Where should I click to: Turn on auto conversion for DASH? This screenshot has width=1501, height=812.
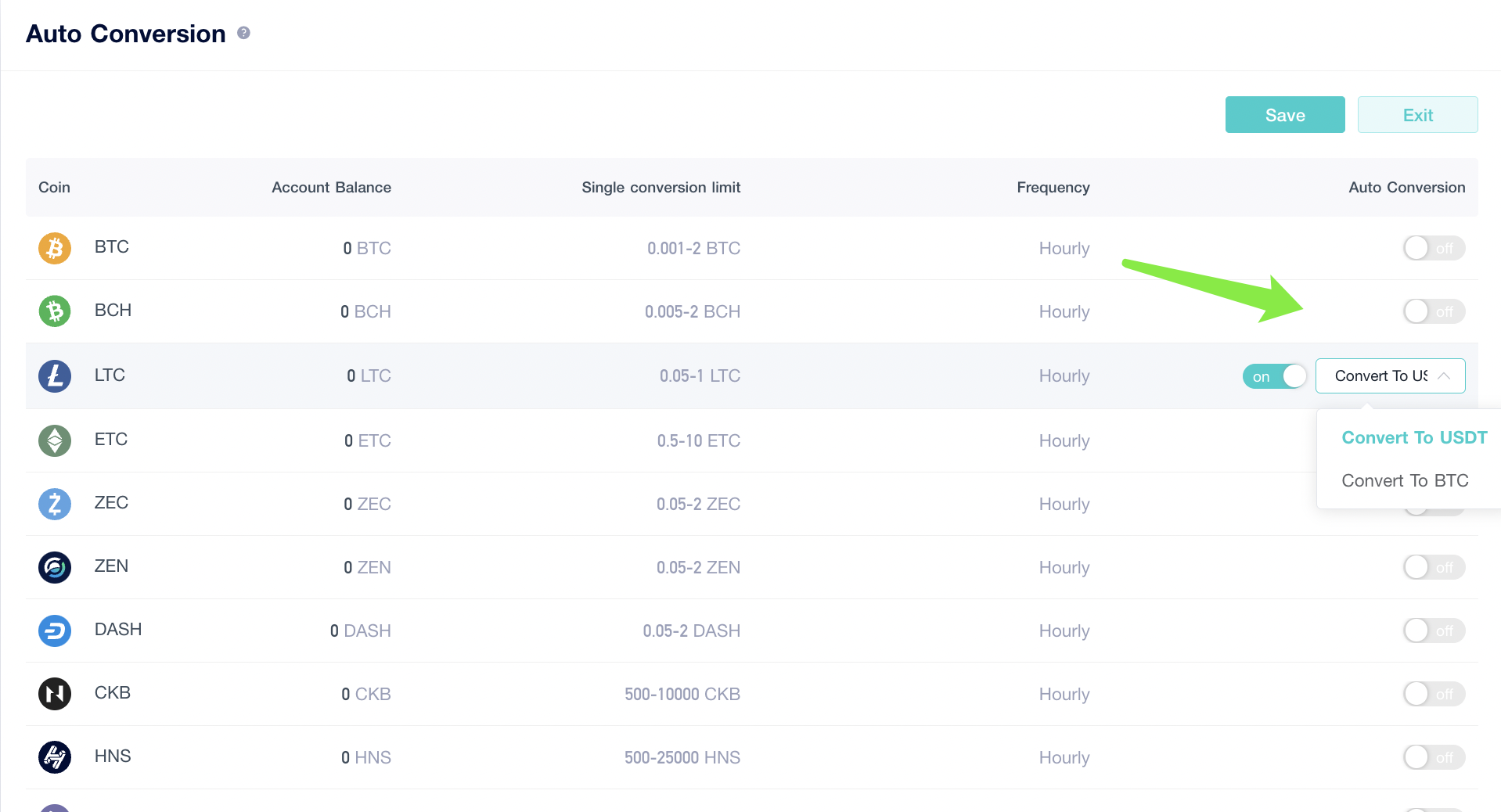1434,631
